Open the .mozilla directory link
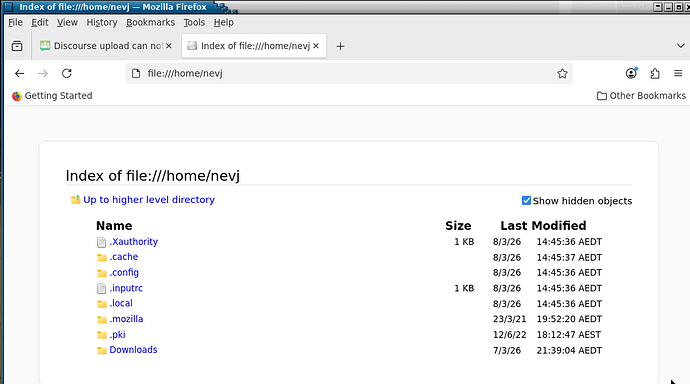Screen dimensions: 690x384 tap(126, 319)
